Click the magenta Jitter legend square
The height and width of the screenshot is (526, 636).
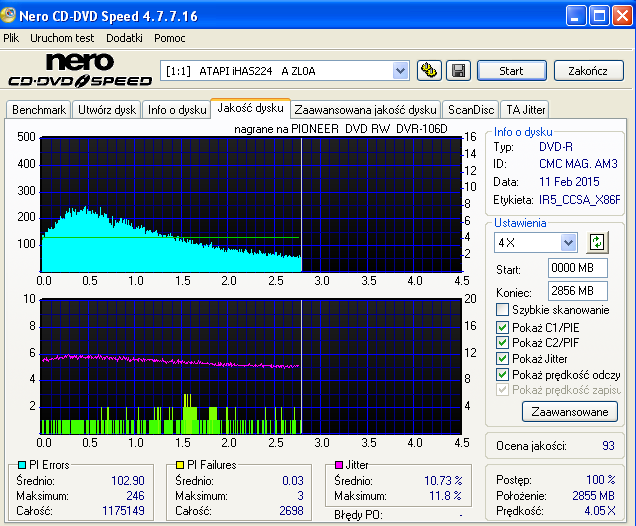339,465
